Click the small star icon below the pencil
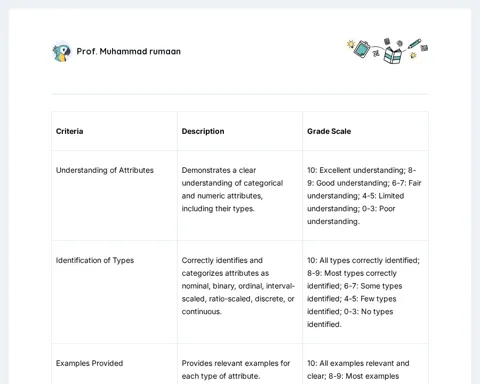Image resolution: width=480 pixels, height=384 pixels. [413, 55]
